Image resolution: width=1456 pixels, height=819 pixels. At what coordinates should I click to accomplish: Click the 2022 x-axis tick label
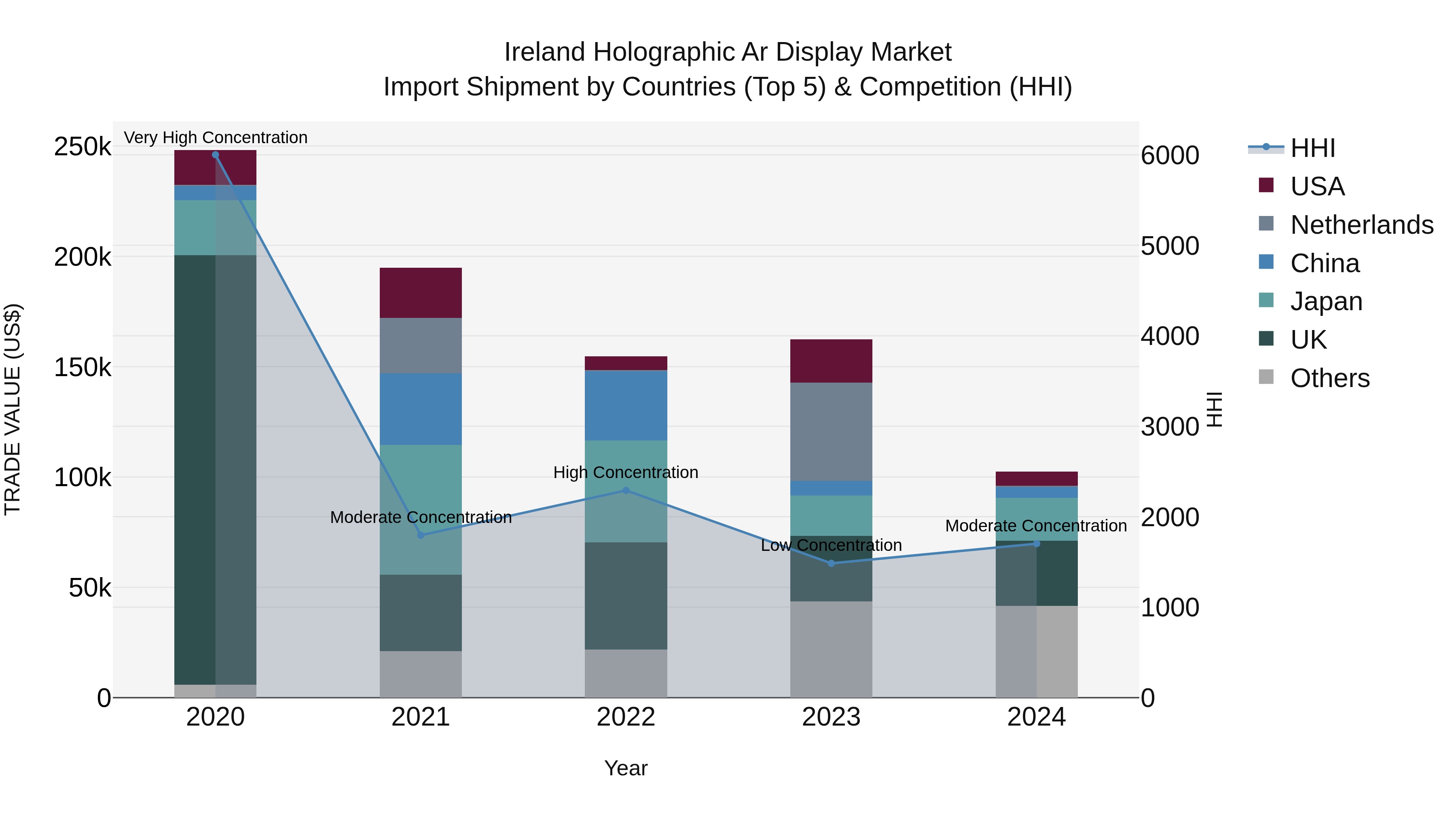pos(626,717)
